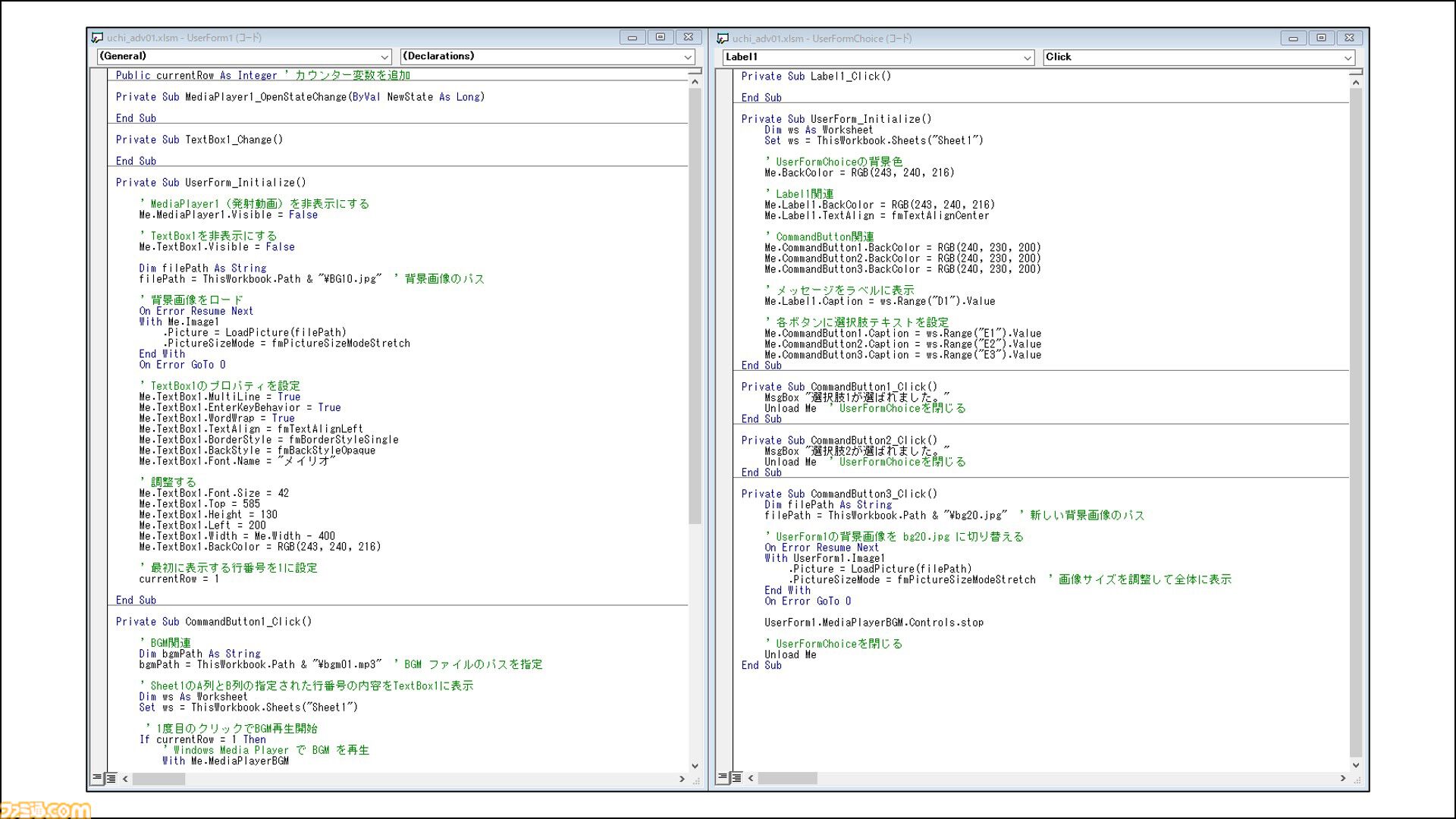The height and width of the screenshot is (819, 1456).
Task: Click the scroll-right arrow in UserFormChoice window
Action: 1343,778
